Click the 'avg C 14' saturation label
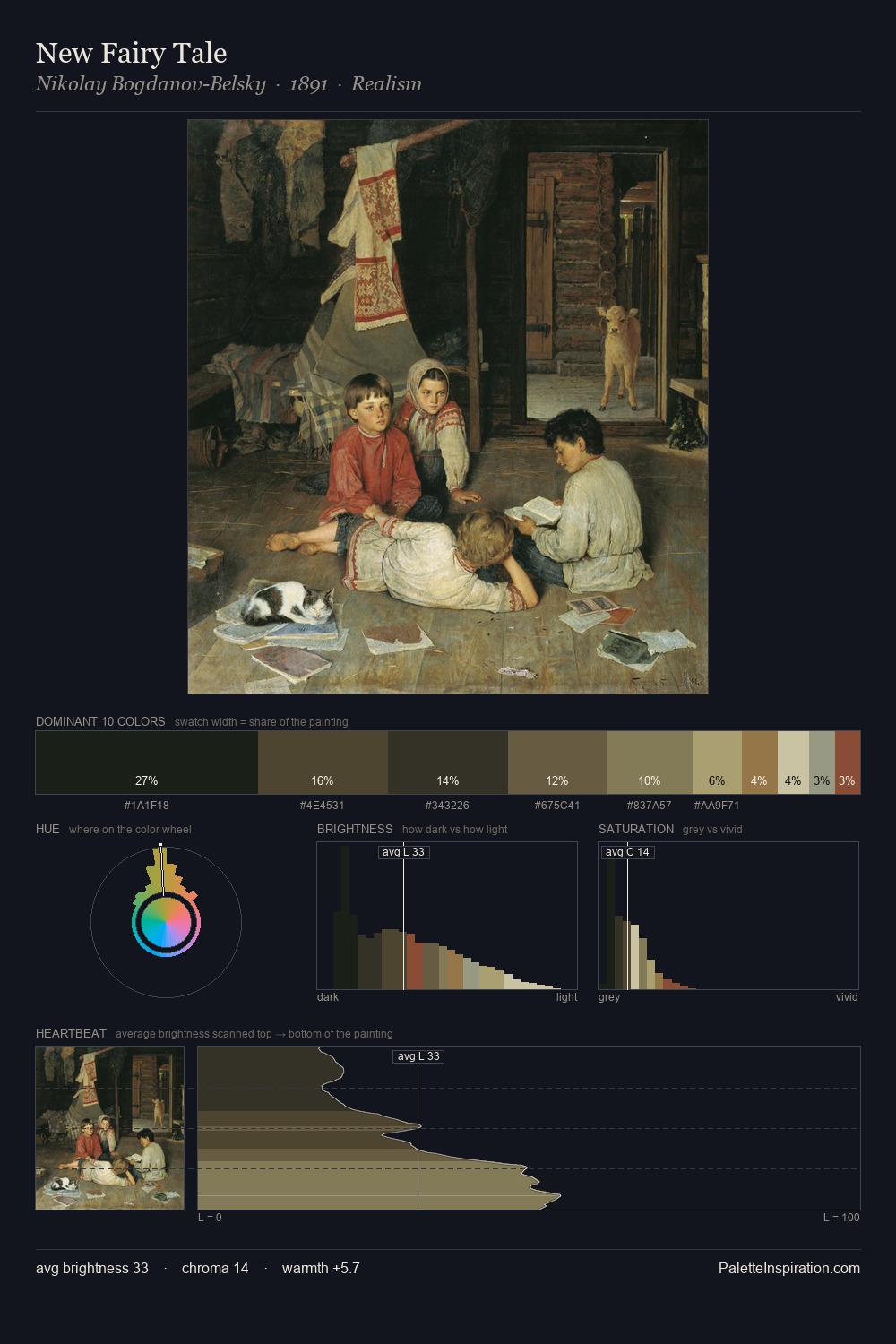Viewport: 896px width, 1344px height. [x=627, y=852]
